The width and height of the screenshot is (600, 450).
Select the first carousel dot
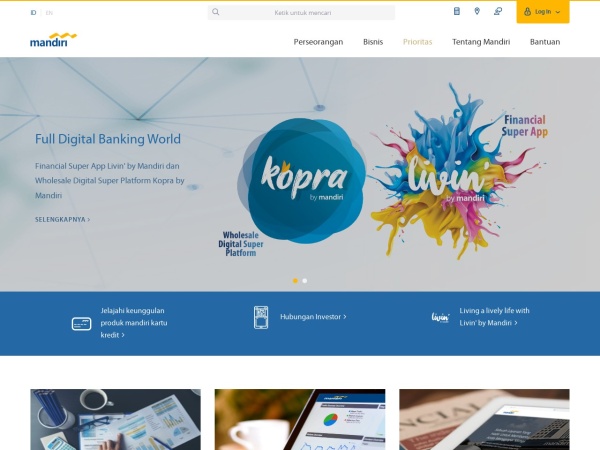(x=295, y=281)
